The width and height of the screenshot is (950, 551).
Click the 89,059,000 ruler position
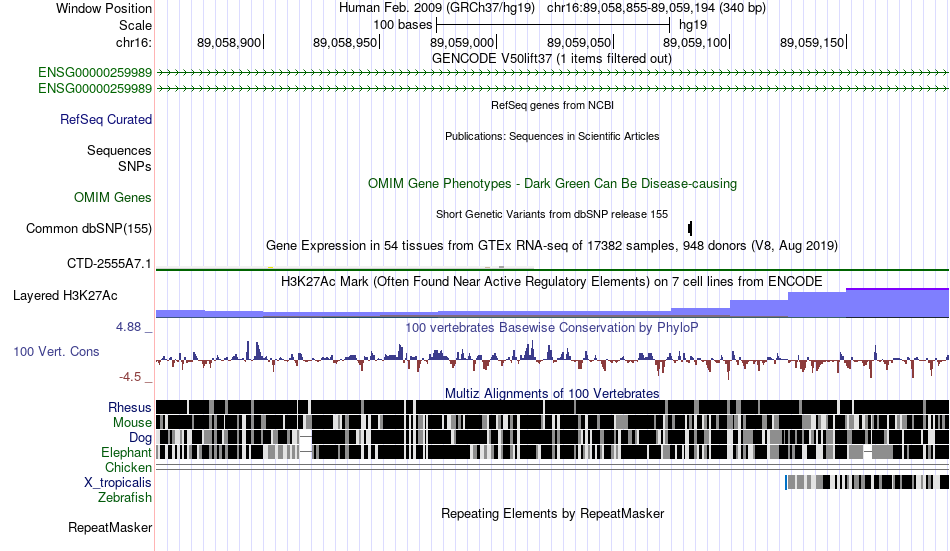463,42
